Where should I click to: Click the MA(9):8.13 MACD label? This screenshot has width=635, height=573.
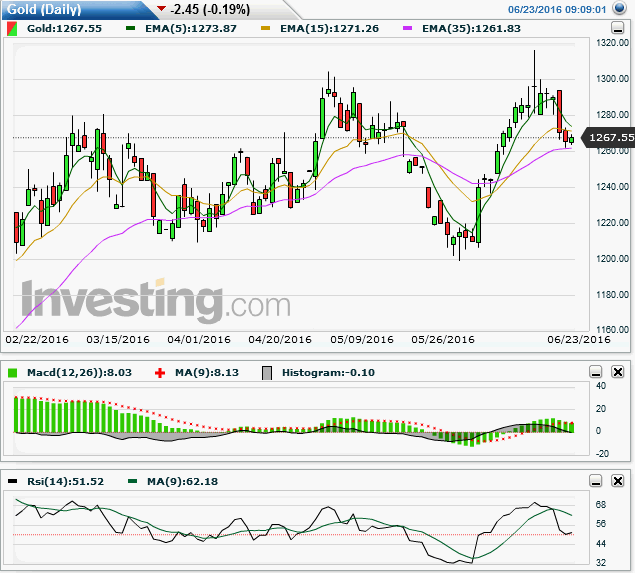[x=207, y=373]
